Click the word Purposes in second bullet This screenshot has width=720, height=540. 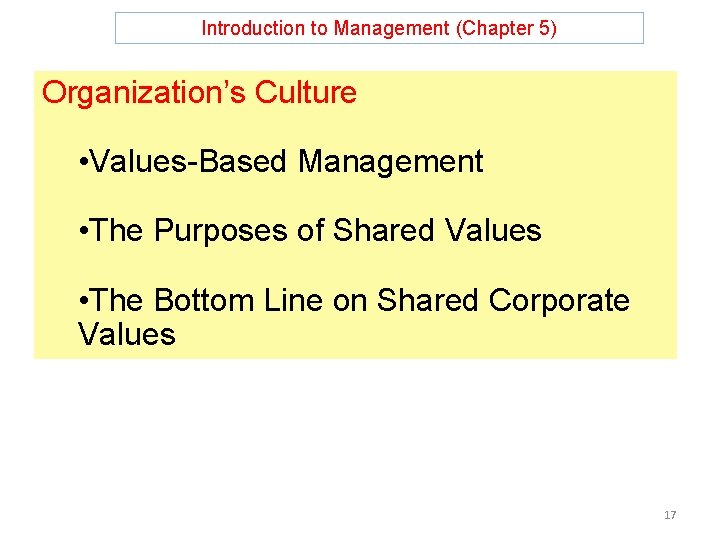pyautogui.click(x=220, y=231)
